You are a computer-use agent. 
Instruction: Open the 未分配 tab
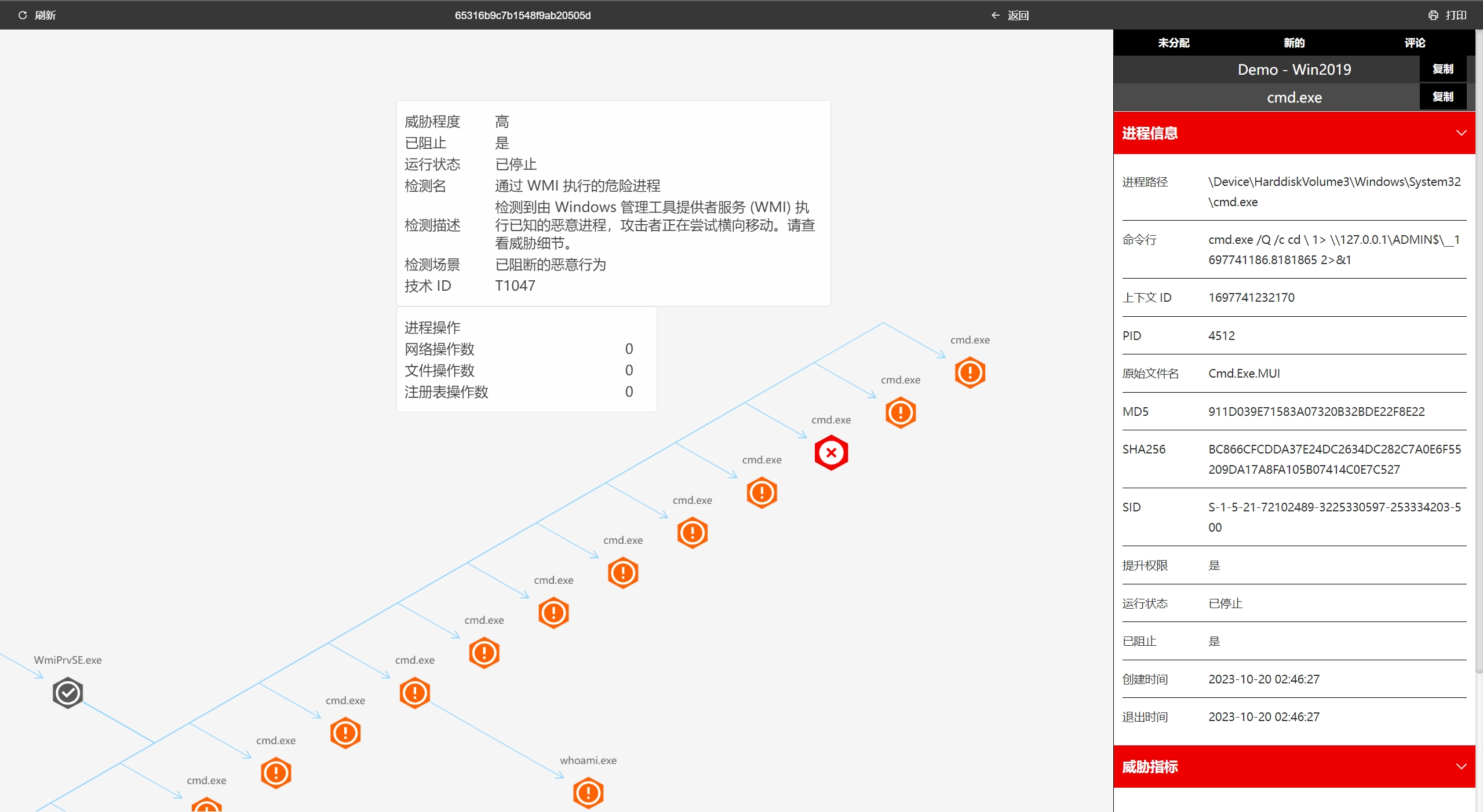(x=1174, y=43)
